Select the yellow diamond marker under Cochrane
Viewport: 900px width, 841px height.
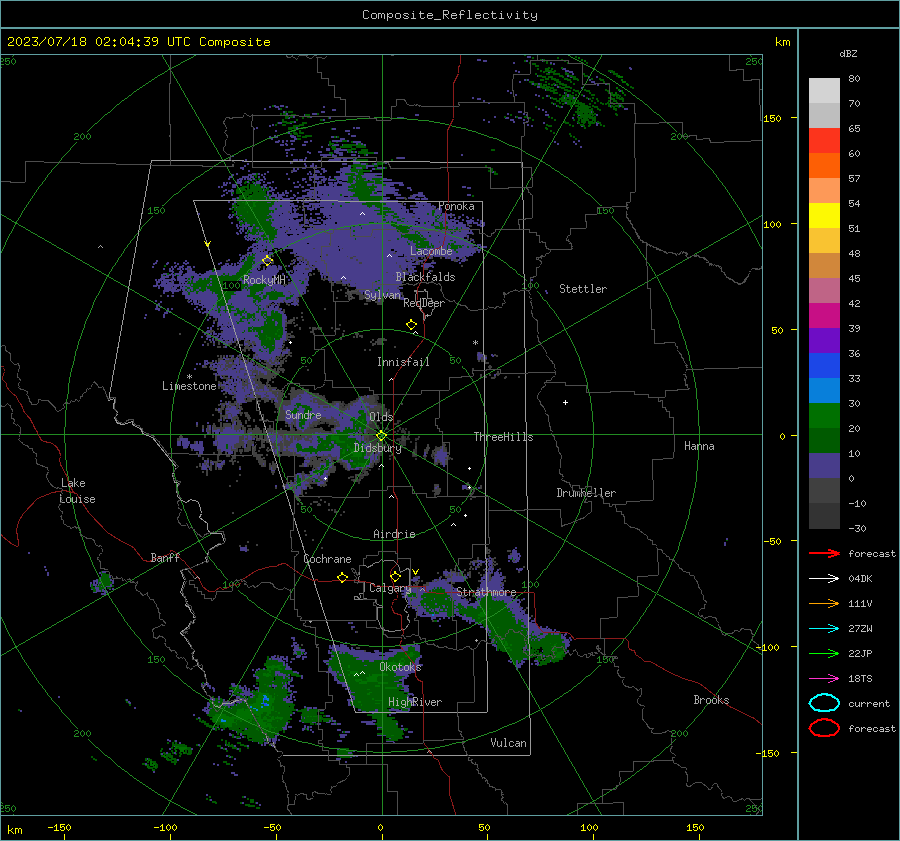tap(342, 577)
